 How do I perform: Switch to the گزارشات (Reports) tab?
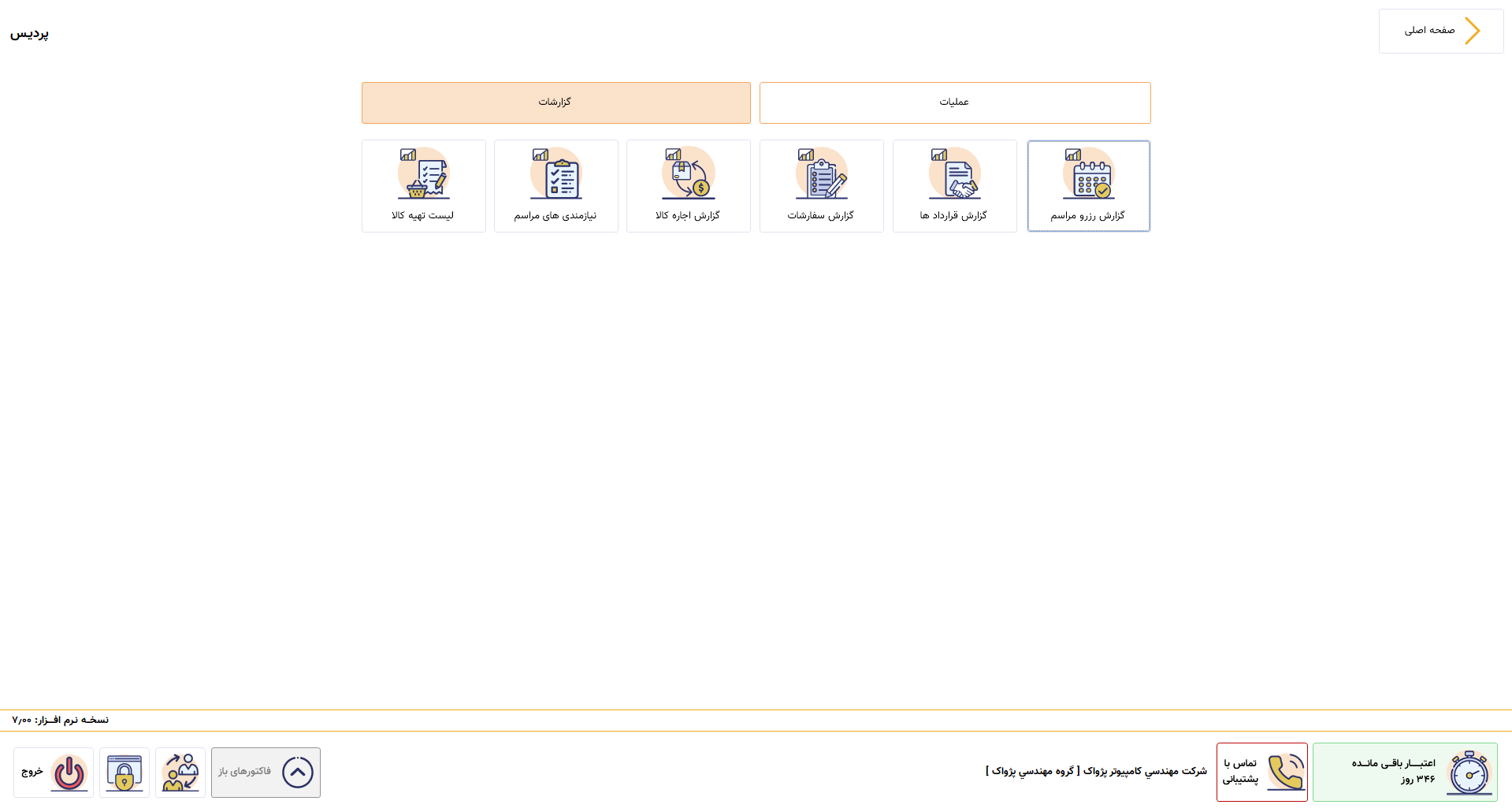(555, 102)
